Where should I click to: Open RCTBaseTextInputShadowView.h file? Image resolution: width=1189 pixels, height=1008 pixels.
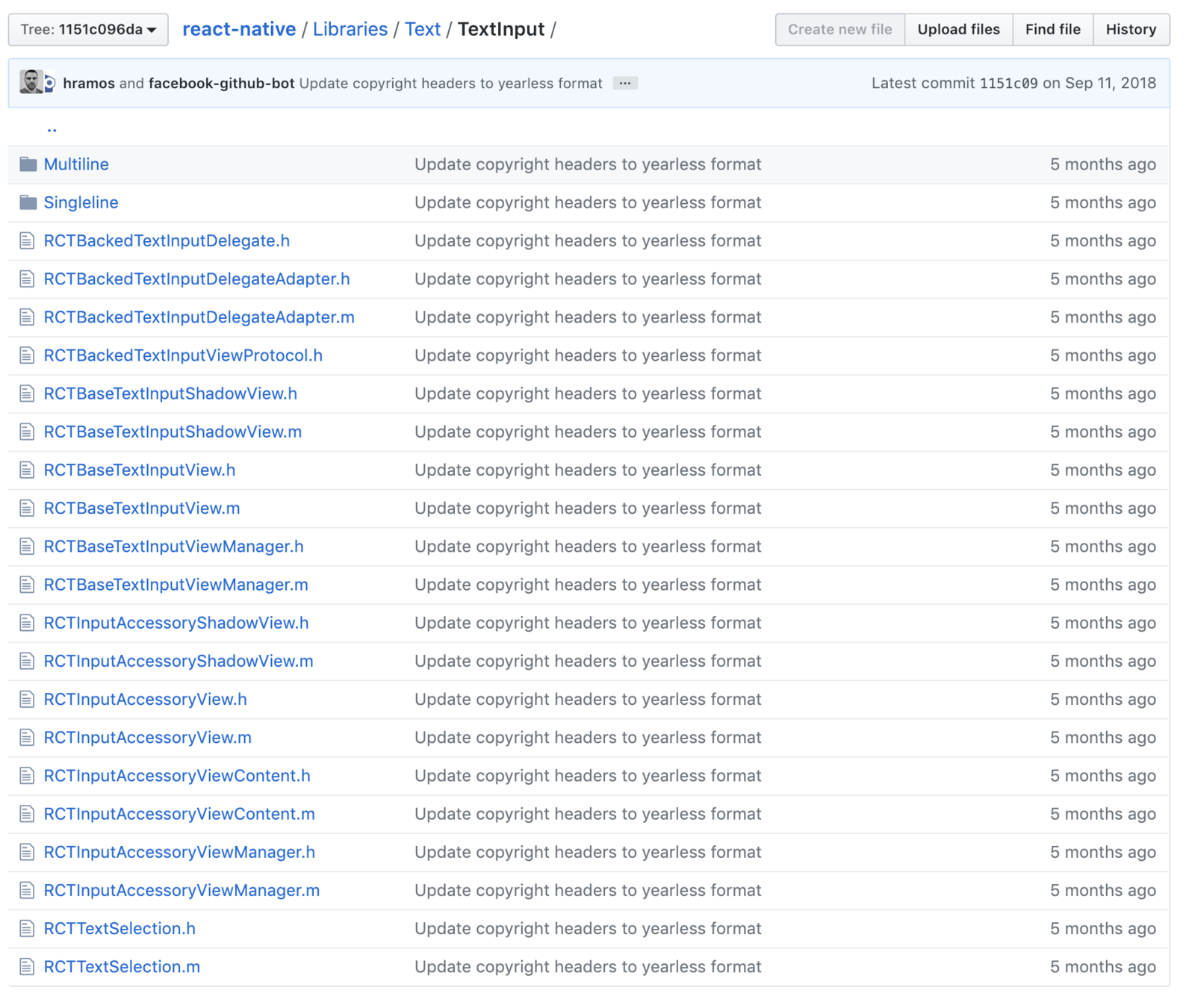coord(170,393)
